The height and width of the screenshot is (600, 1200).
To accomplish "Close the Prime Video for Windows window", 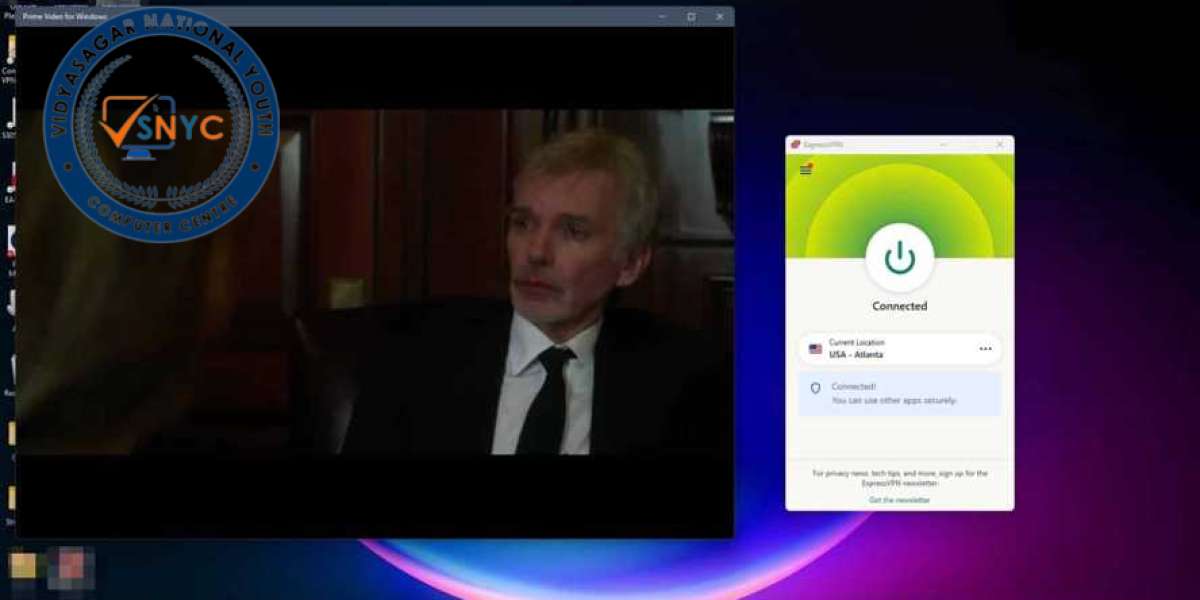I will click(x=720, y=17).
